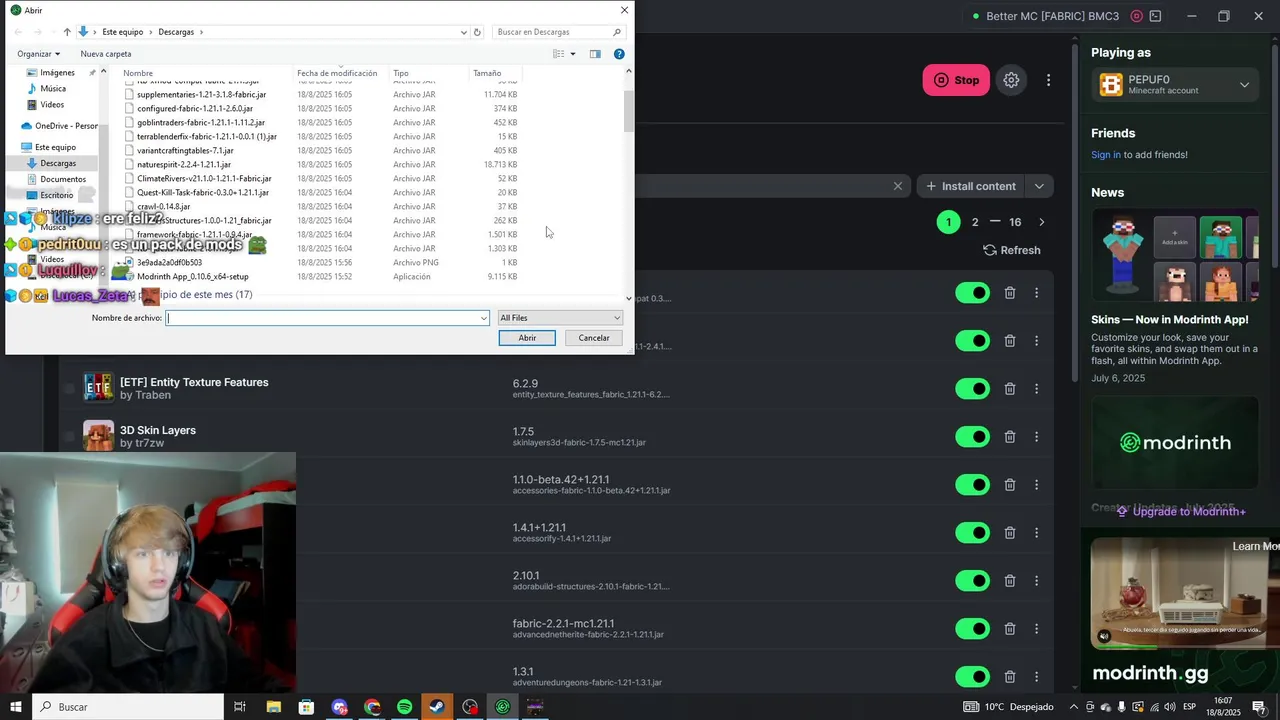Go to page 2 of mods

point(975,222)
